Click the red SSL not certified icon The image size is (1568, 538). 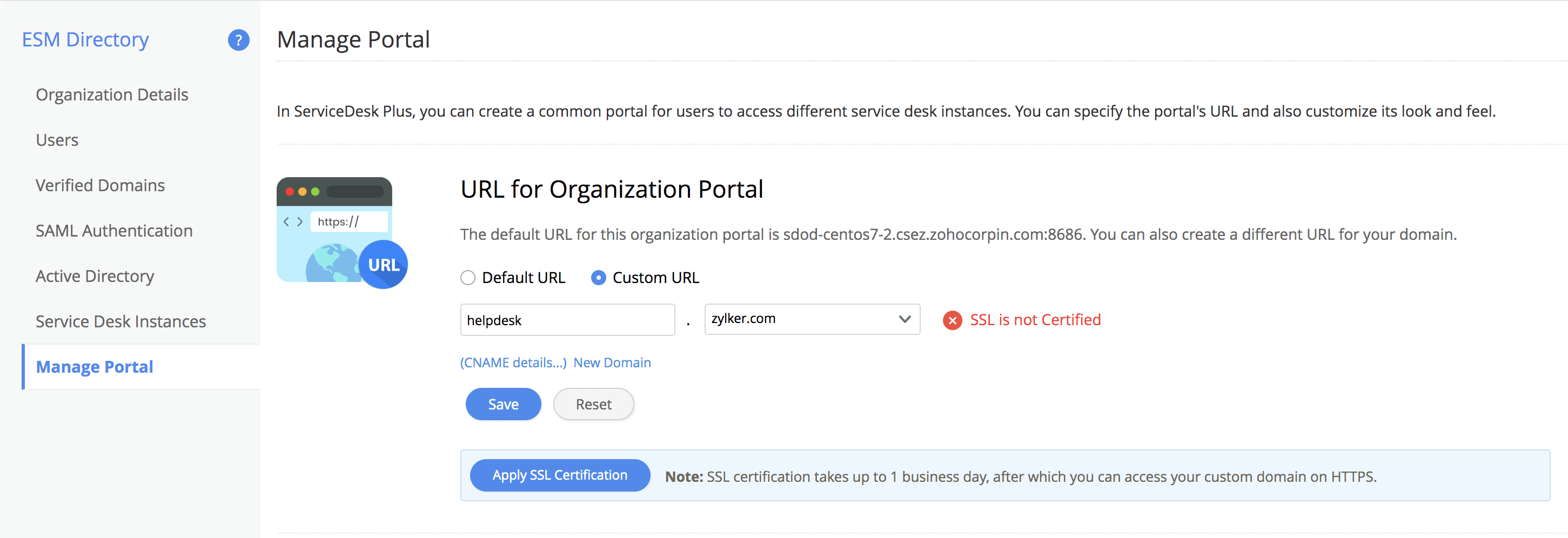pos(952,320)
